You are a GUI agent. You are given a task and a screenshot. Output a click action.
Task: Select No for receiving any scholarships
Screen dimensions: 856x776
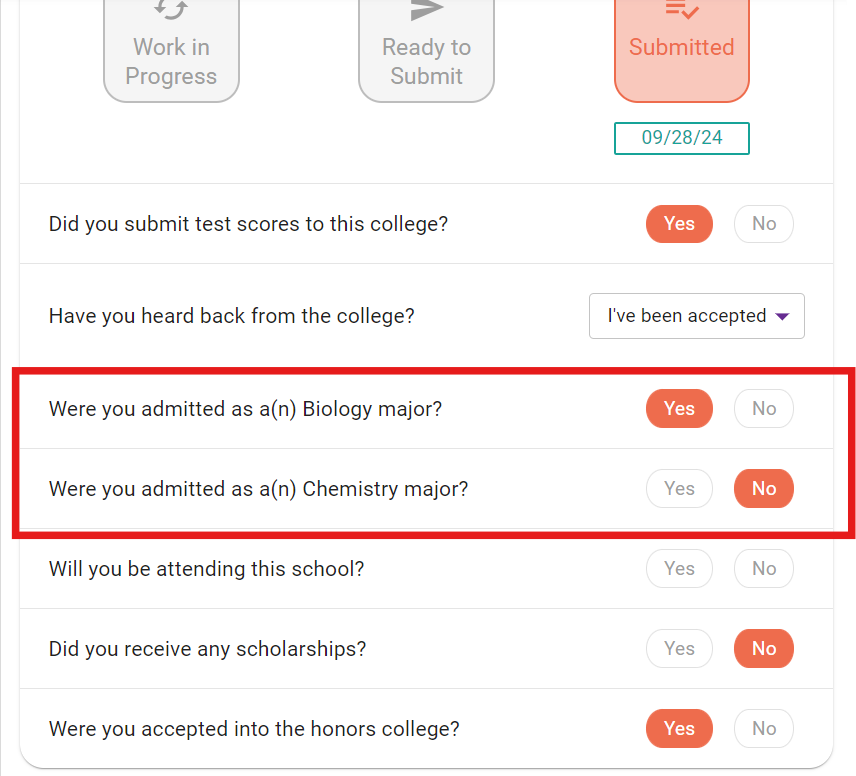click(764, 648)
